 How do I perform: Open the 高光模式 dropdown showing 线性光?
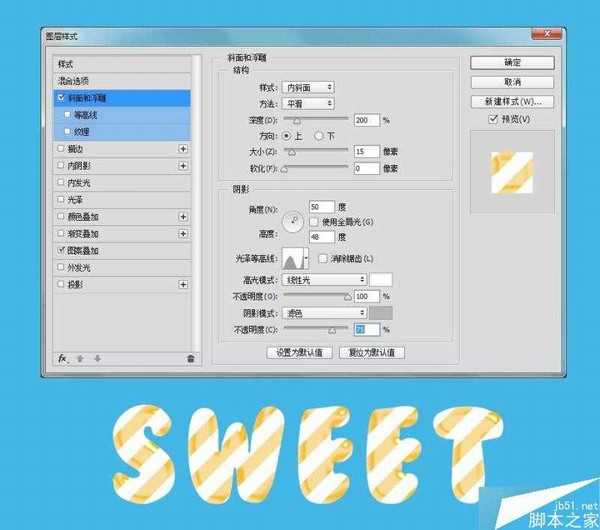[324, 280]
